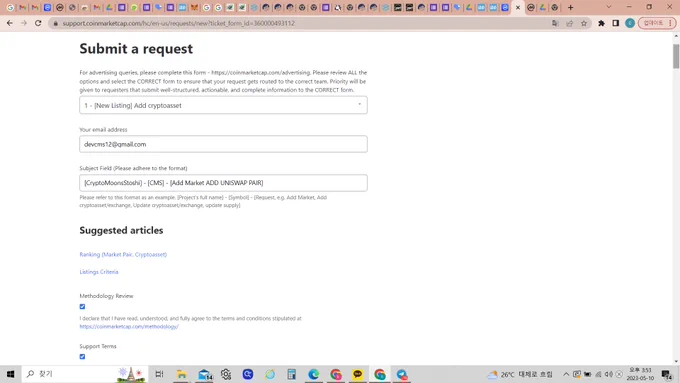Click the share page icon
This screenshot has height=383, width=680.
pos(569,23)
